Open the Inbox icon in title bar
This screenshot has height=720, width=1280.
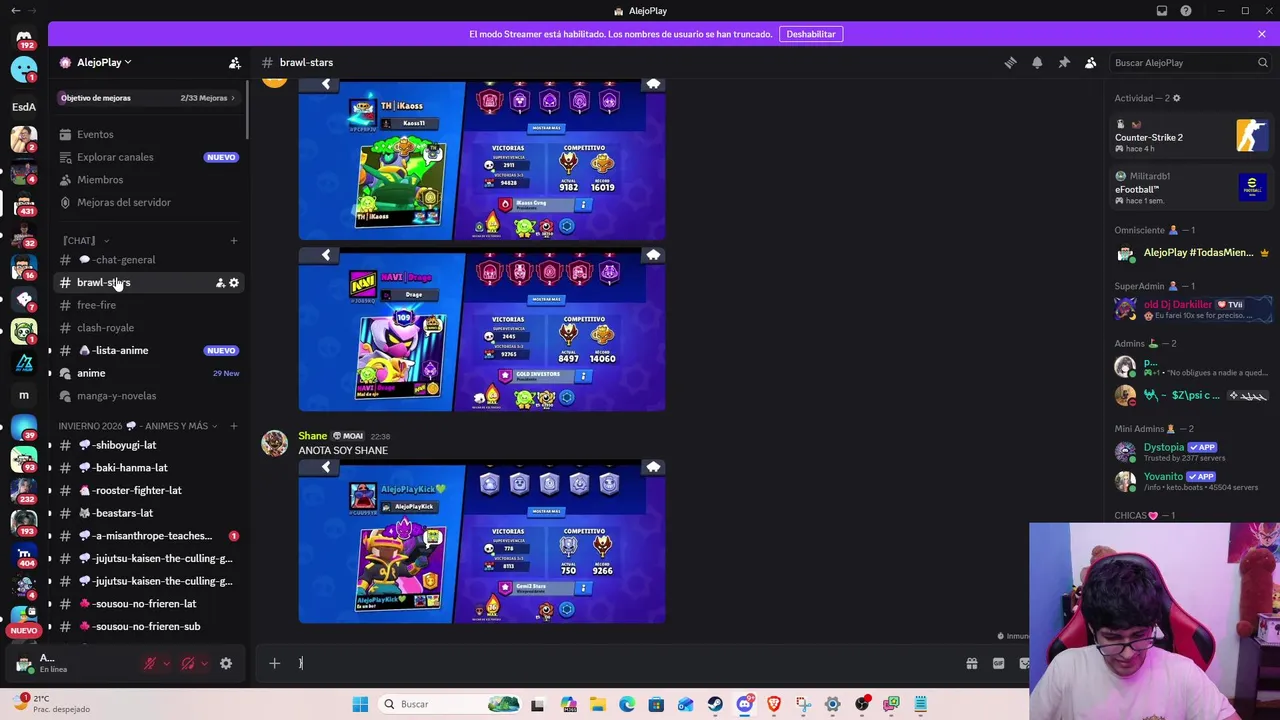point(1162,11)
